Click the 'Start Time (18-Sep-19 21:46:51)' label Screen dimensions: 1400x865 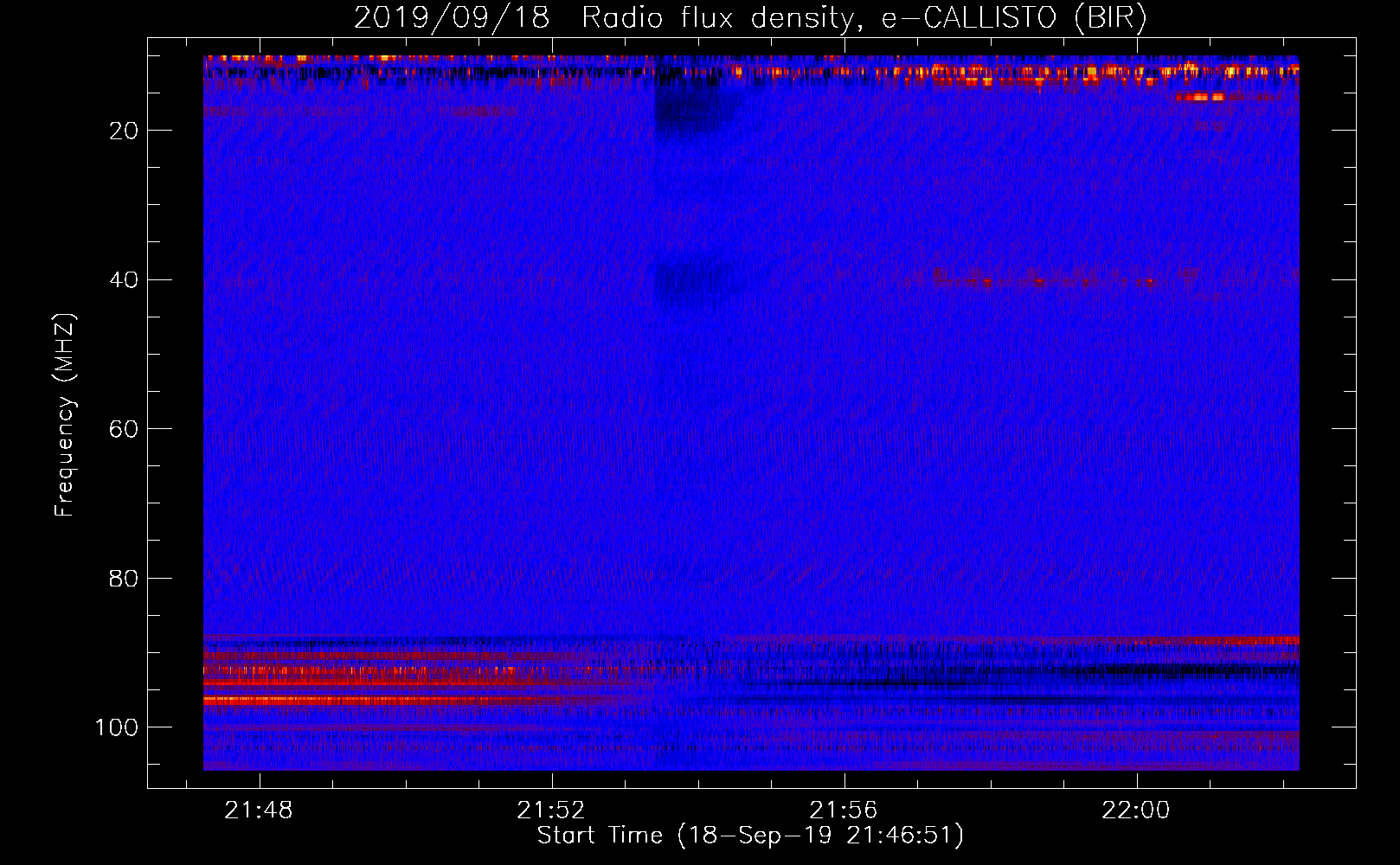pyautogui.click(x=750, y=836)
